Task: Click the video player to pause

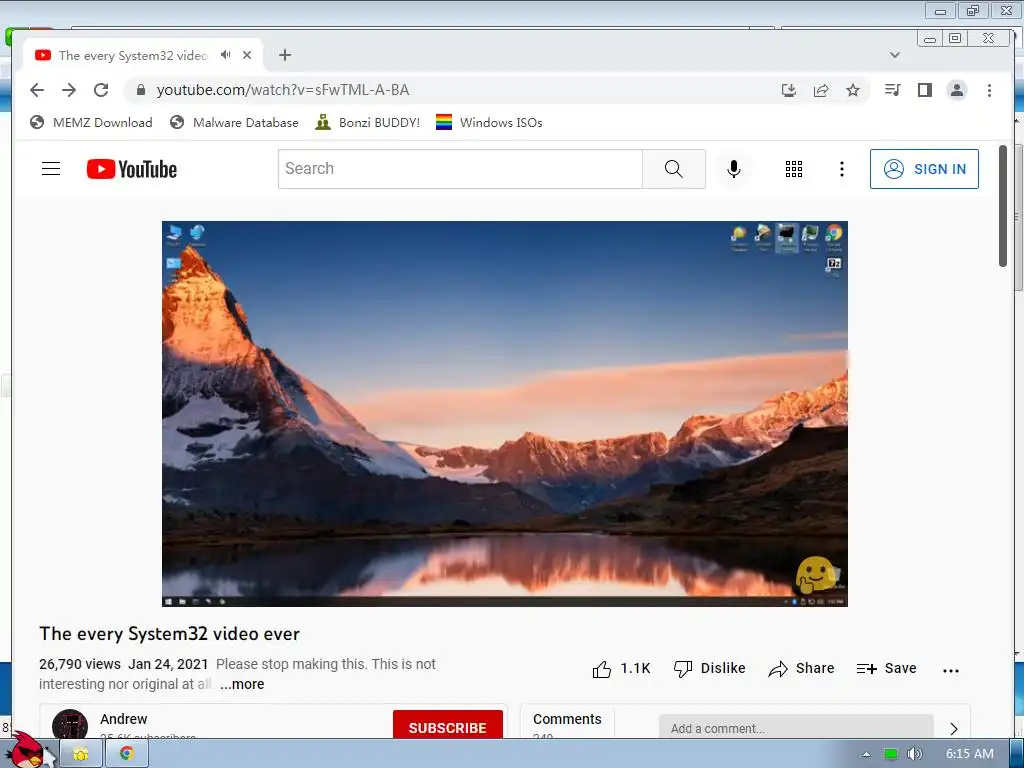Action: click(x=505, y=413)
